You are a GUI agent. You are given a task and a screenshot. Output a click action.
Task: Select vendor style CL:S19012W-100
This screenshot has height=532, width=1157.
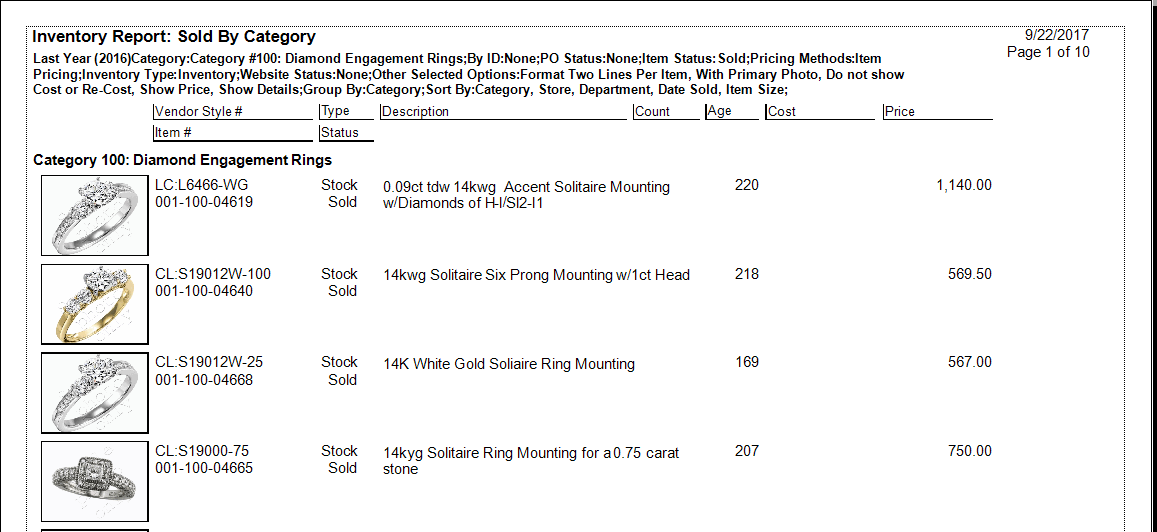(x=213, y=274)
